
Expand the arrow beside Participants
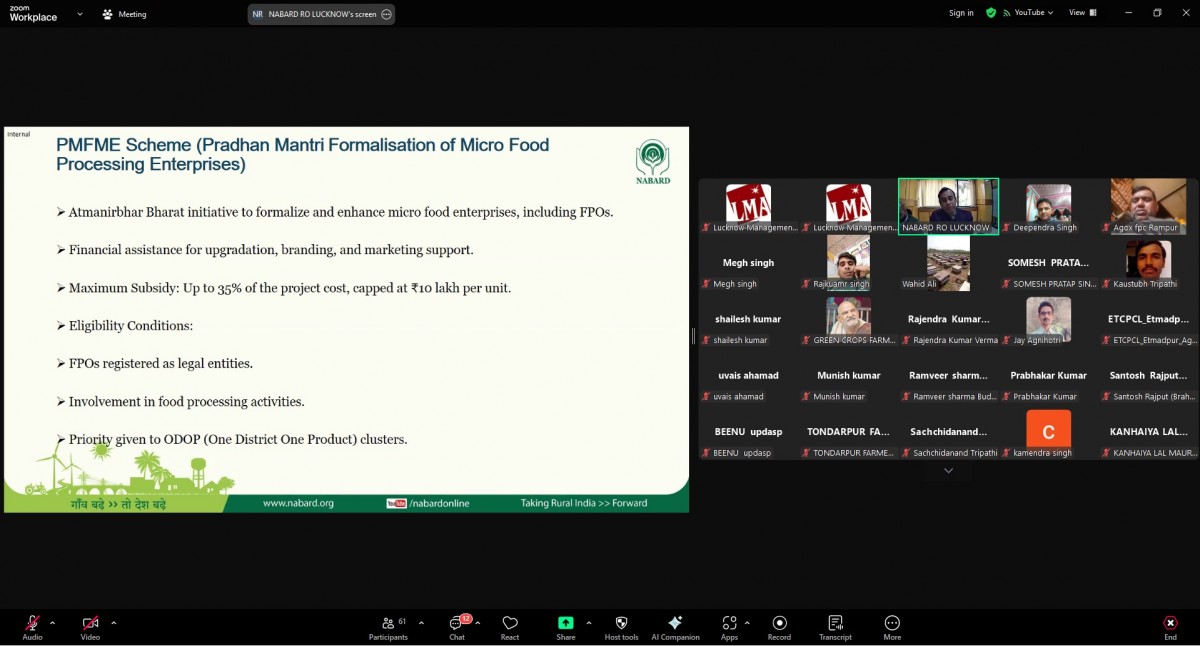pyautogui.click(x=421, y=622)
